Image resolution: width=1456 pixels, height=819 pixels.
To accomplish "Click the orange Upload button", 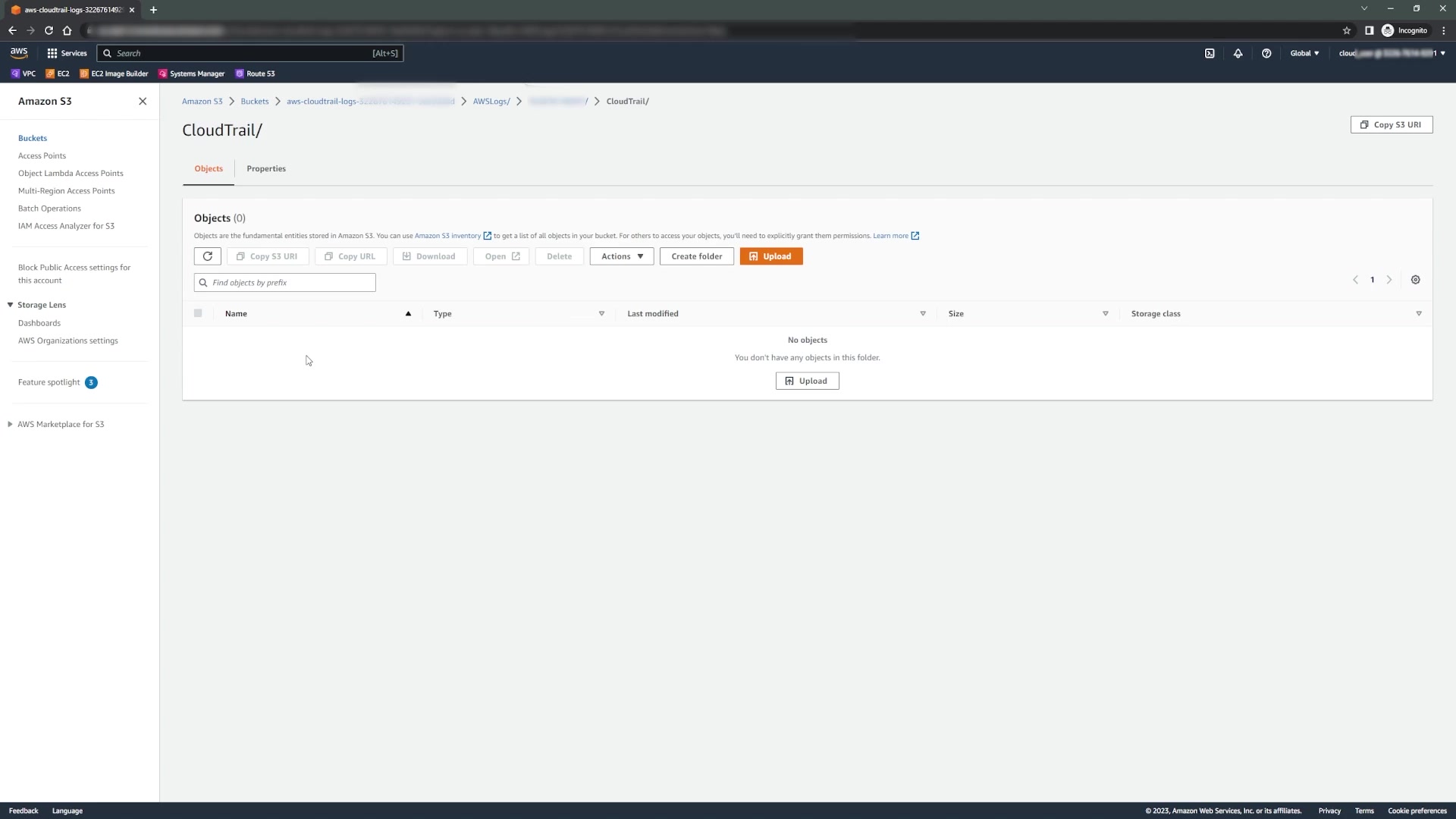I will click(770, 256).
